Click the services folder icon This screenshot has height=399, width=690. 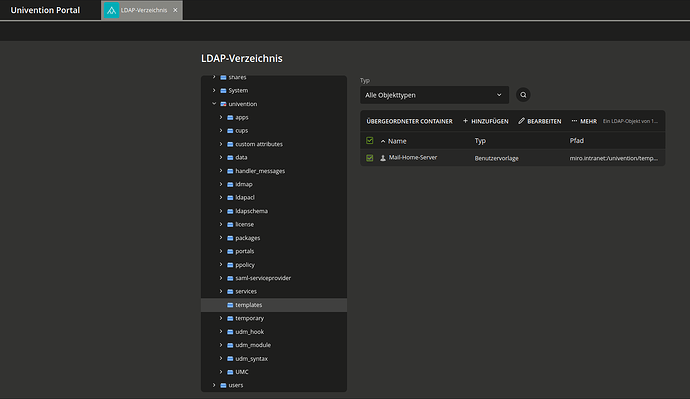coord(230,292)
